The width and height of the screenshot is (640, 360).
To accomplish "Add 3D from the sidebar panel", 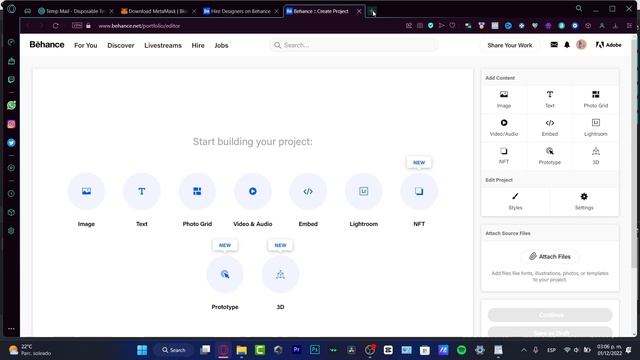I will click(x=596, y=156).
